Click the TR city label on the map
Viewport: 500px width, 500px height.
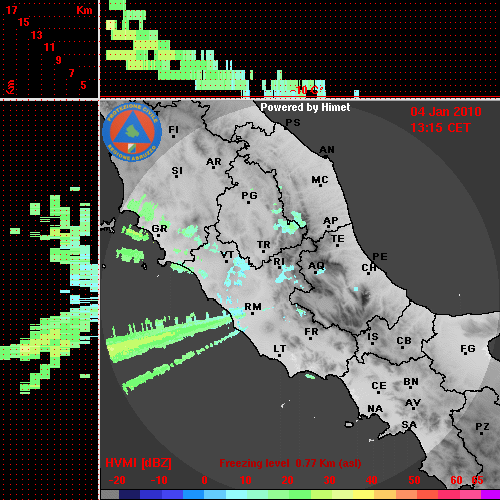click(264, 245)
